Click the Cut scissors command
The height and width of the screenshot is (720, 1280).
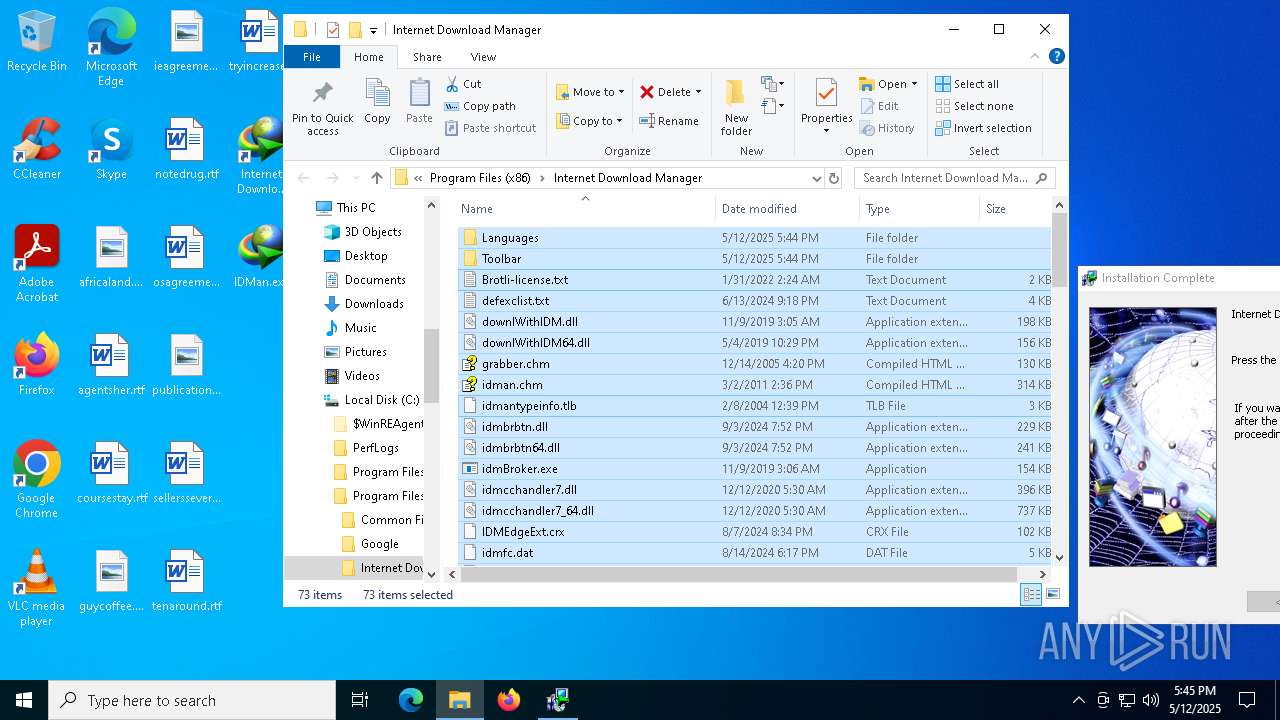(x=463, y=84)
